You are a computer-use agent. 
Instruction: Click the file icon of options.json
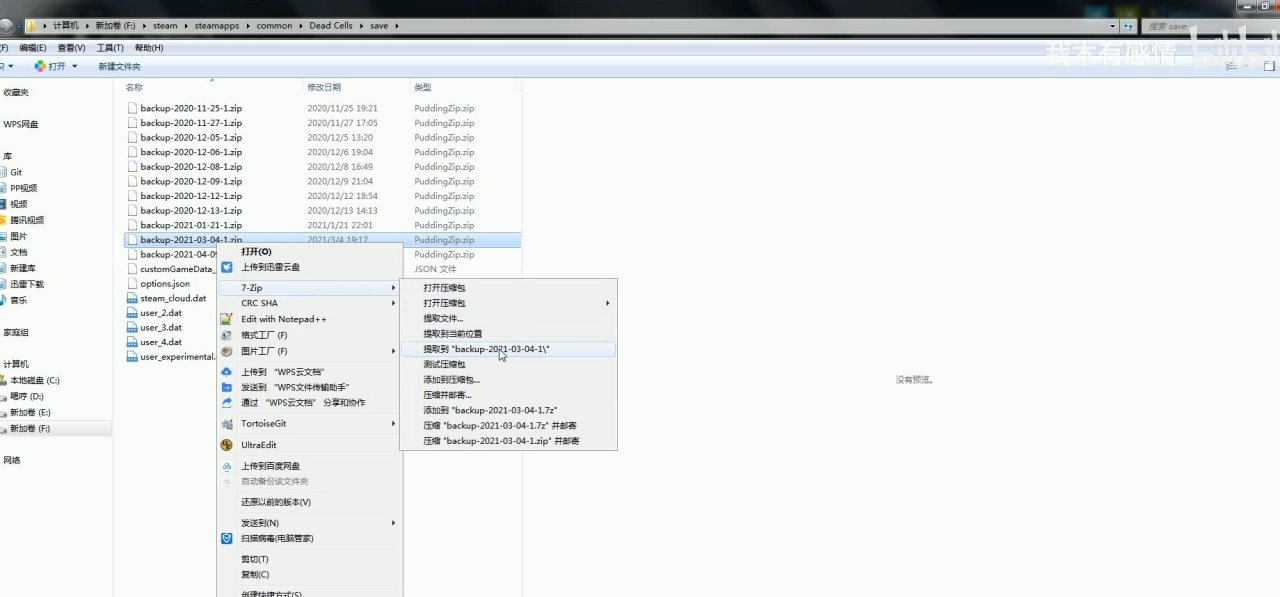pos(132,284)
